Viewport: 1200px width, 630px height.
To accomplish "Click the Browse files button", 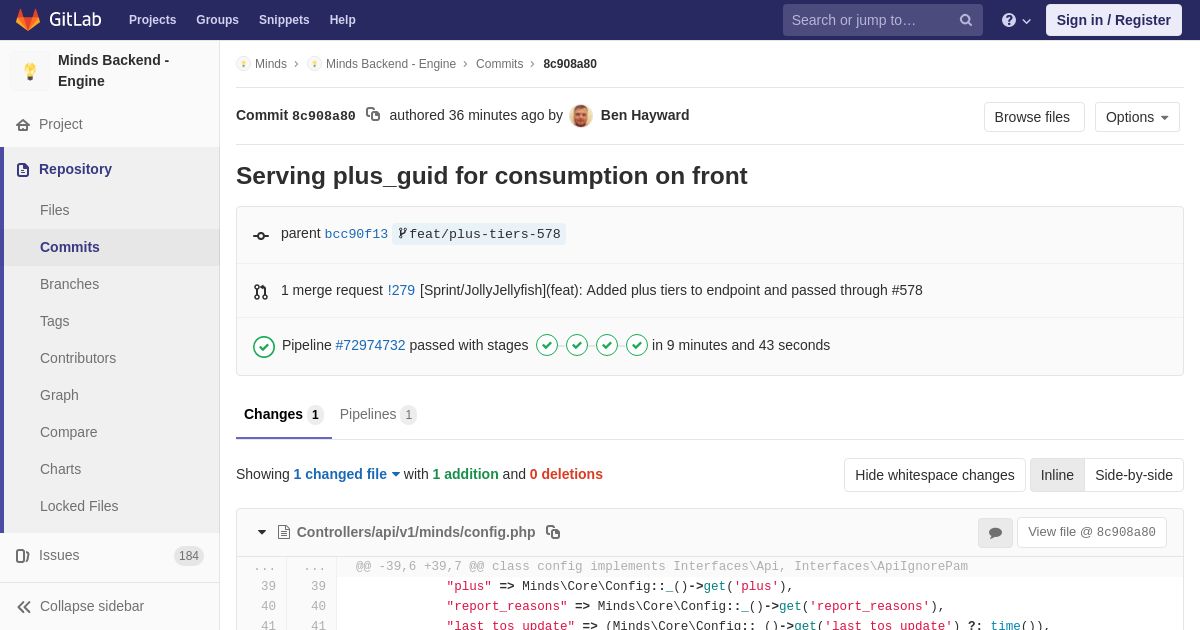I will click(x=1034, y=117).
